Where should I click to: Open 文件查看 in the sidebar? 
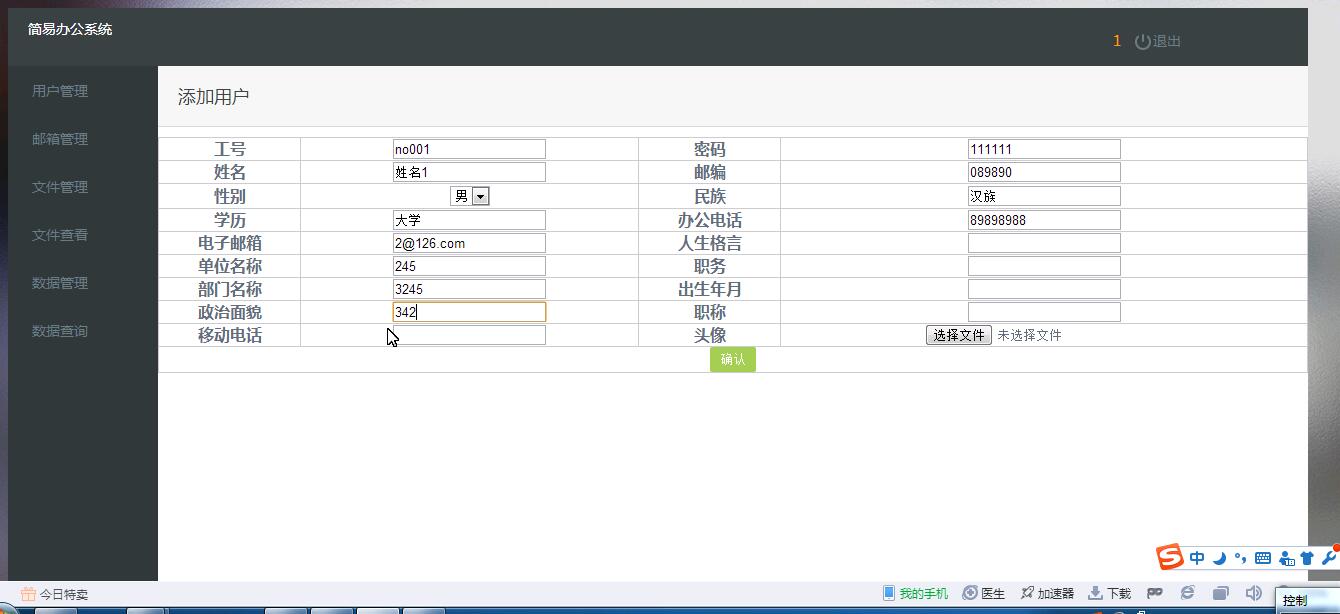(60, 235)
